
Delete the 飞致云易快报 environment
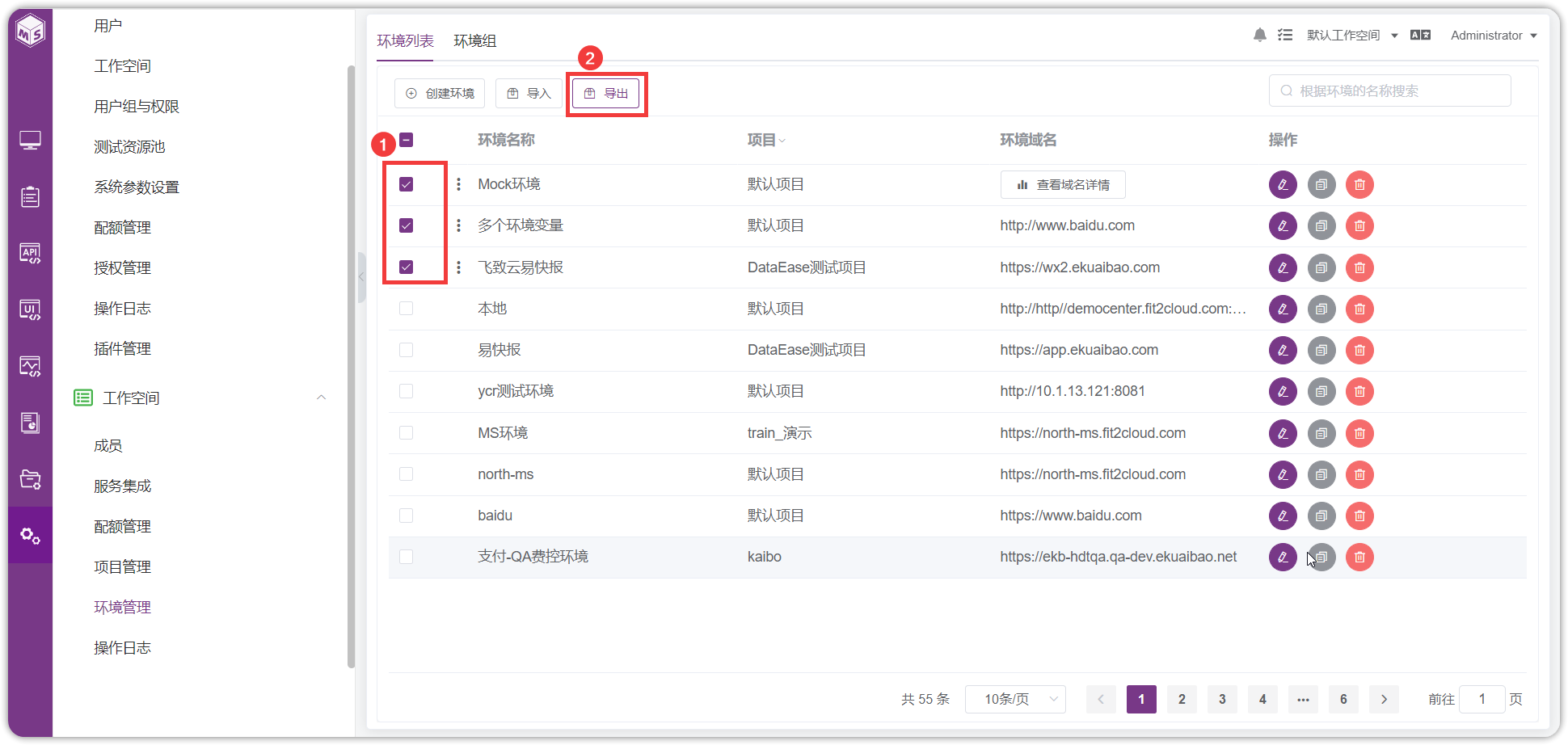(1360, 267)
